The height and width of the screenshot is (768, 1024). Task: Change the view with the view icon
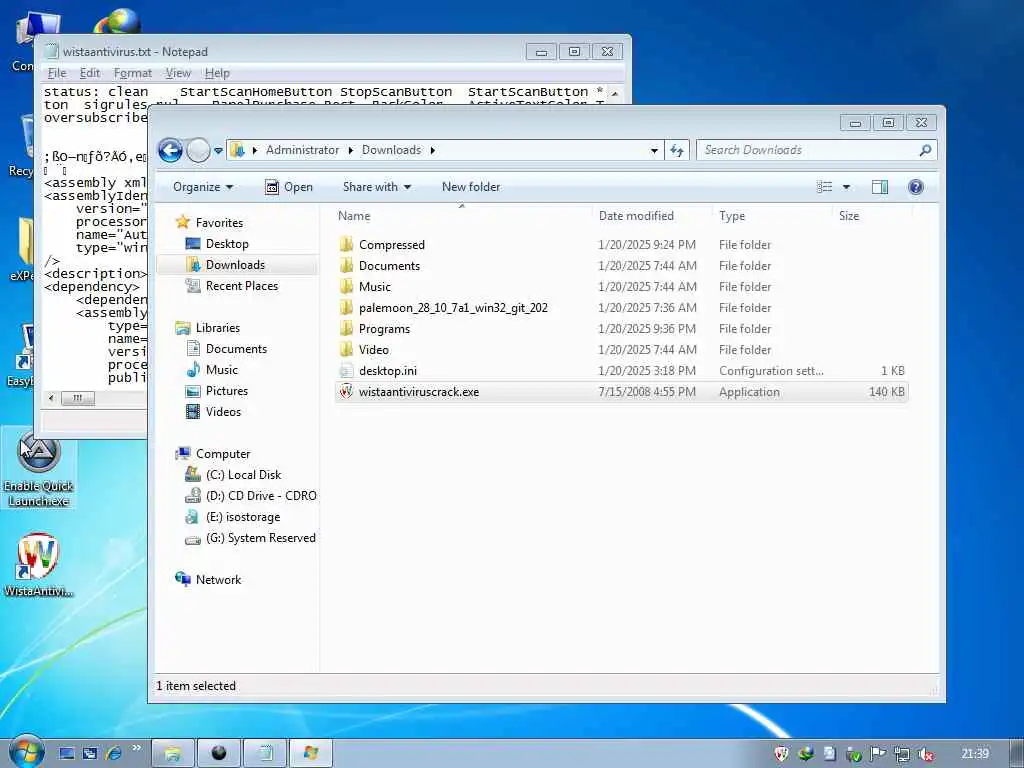(x=824, y=187)
